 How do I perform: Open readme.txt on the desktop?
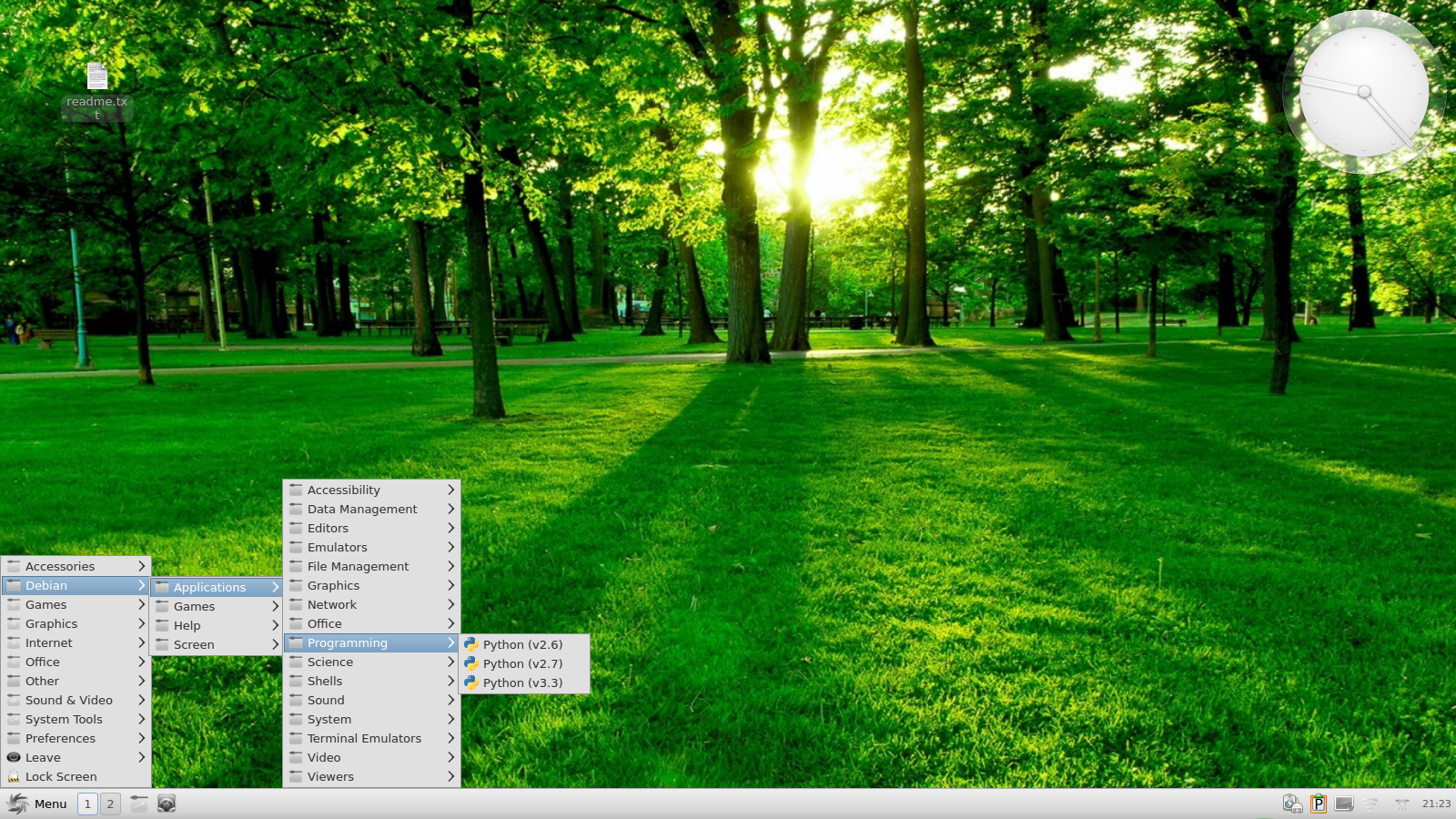96,82
